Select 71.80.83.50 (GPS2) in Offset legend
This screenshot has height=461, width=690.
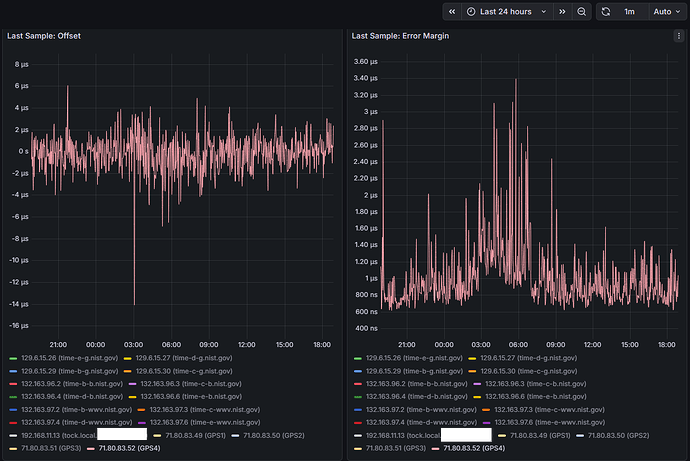[x=274, y=435]
